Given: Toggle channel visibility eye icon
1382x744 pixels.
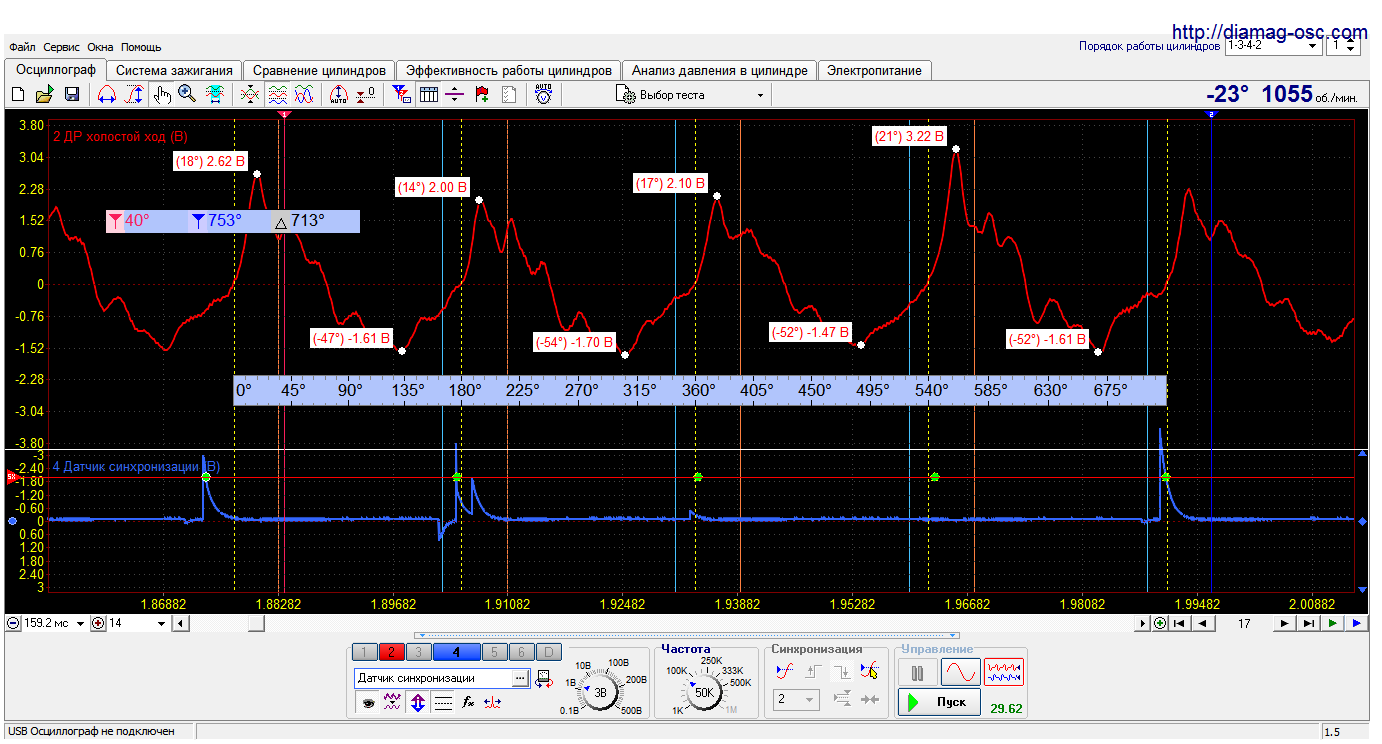Looking at the screenshot, I should pyautogui.click(x=368, y=703).
